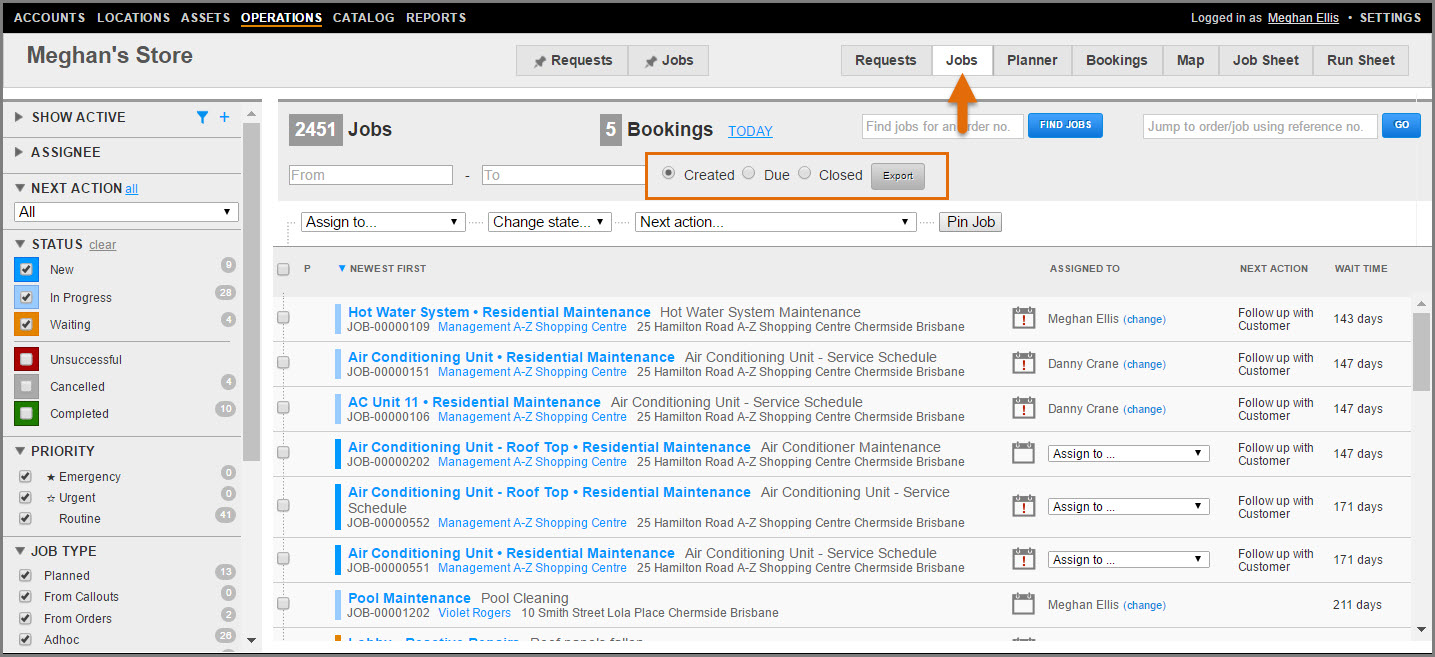The height and width of the screenshot is (657, 1435).
Task: Click the orange Waiting status swatch
Action: tap(27, 324)
